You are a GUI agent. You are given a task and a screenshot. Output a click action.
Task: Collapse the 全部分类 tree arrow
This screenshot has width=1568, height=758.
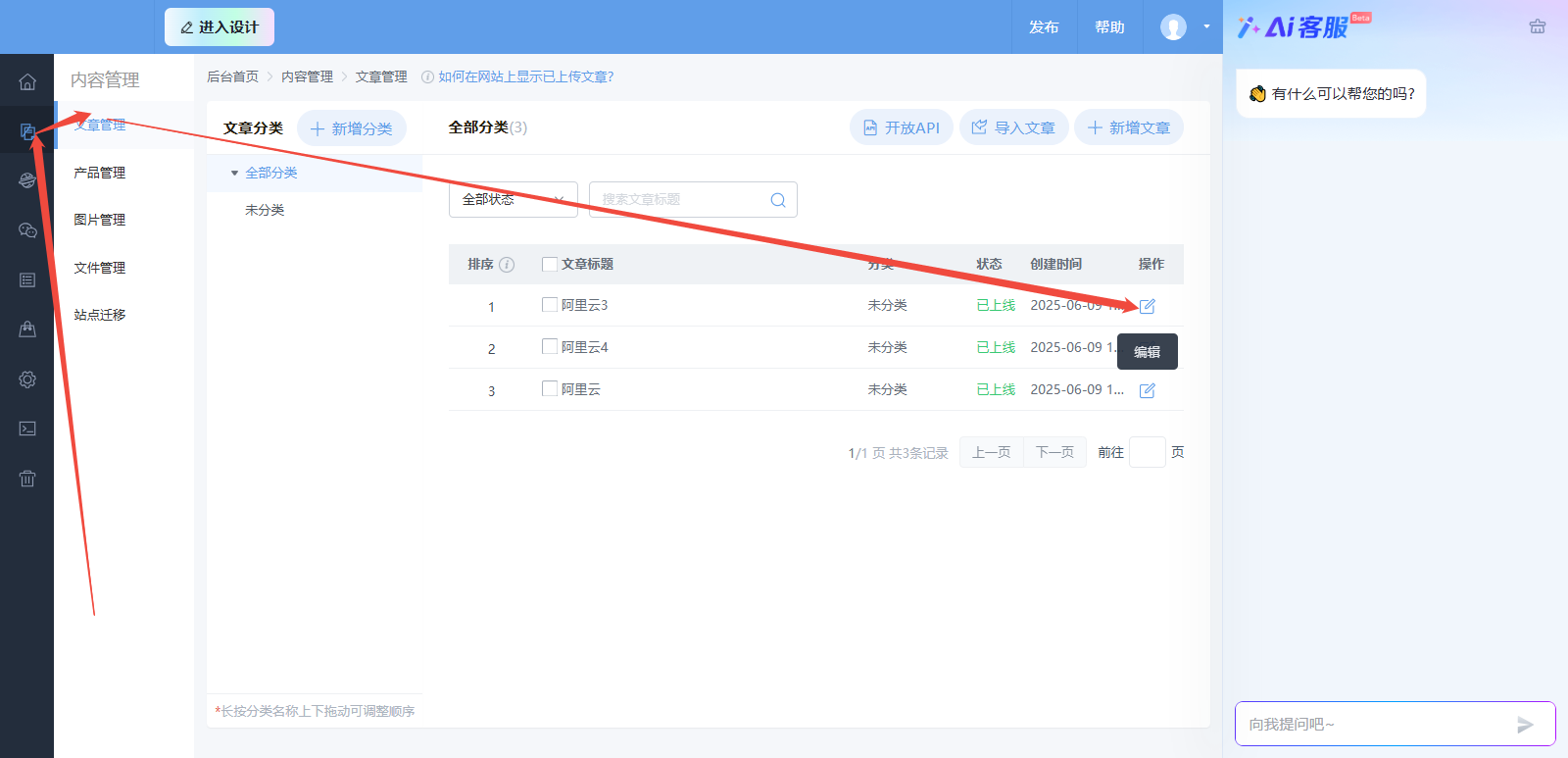click(x=234, y=174)
